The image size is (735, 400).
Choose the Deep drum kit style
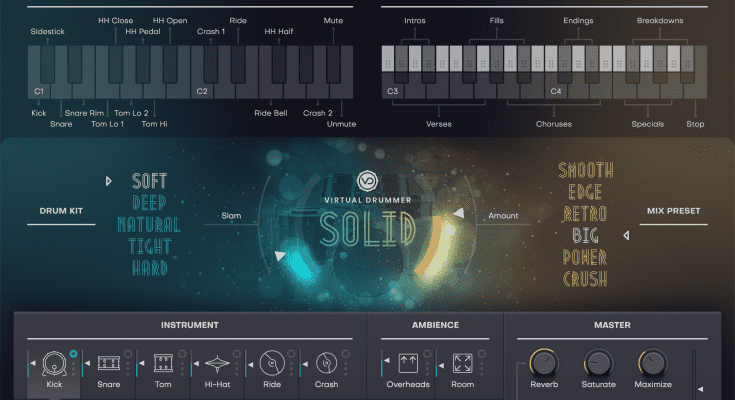tap(149, 203)
